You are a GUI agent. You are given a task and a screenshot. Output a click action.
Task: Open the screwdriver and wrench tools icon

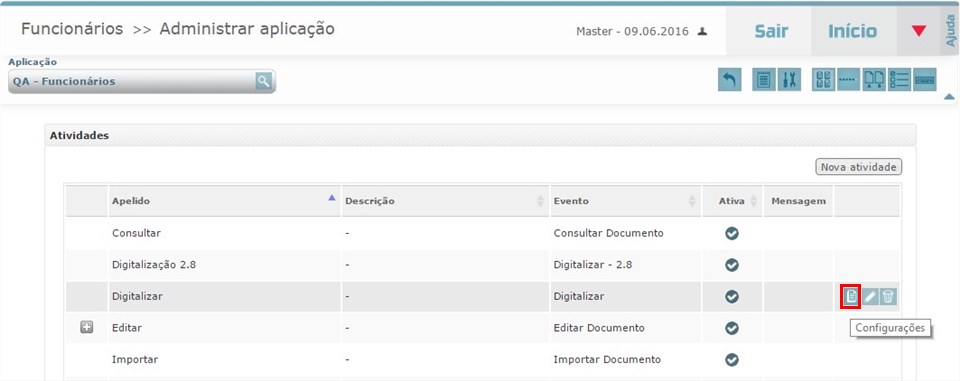click(x=789, y=80)
